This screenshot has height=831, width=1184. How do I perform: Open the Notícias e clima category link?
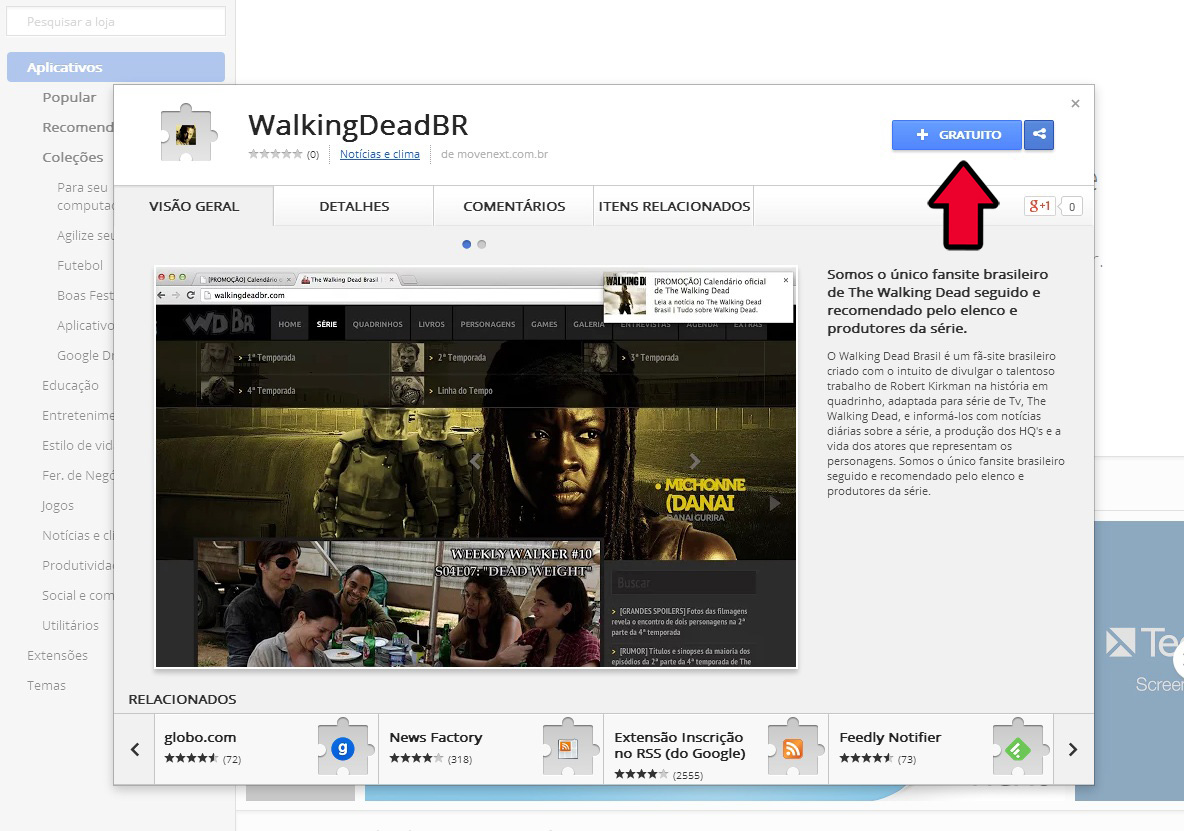click(x=380, y=154)
